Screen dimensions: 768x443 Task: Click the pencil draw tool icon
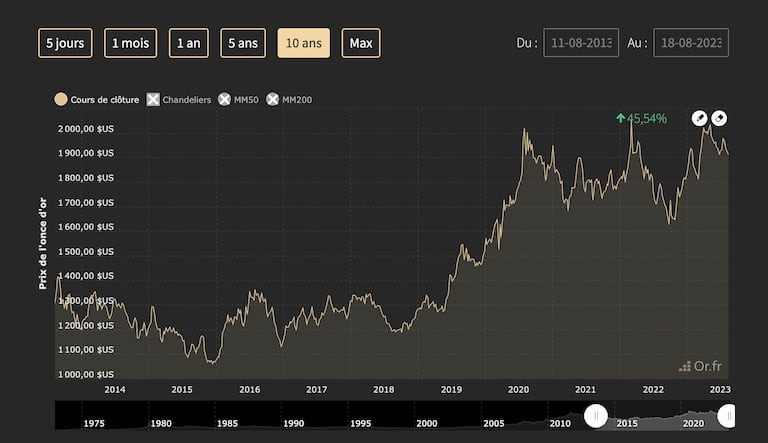coord(700,118)
